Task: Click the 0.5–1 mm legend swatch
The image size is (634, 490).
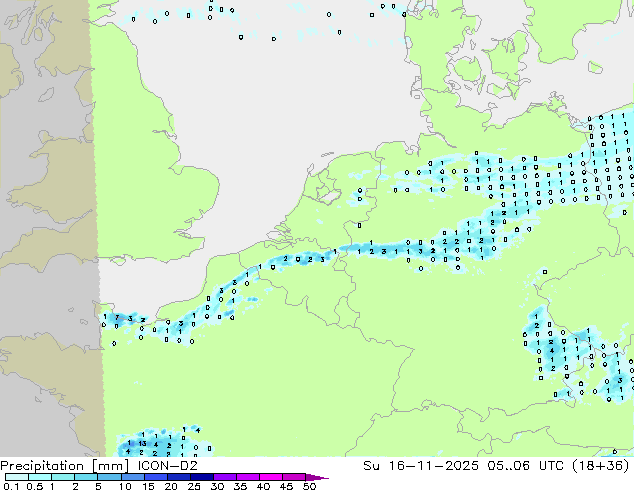Action: (x=40, y=477)
